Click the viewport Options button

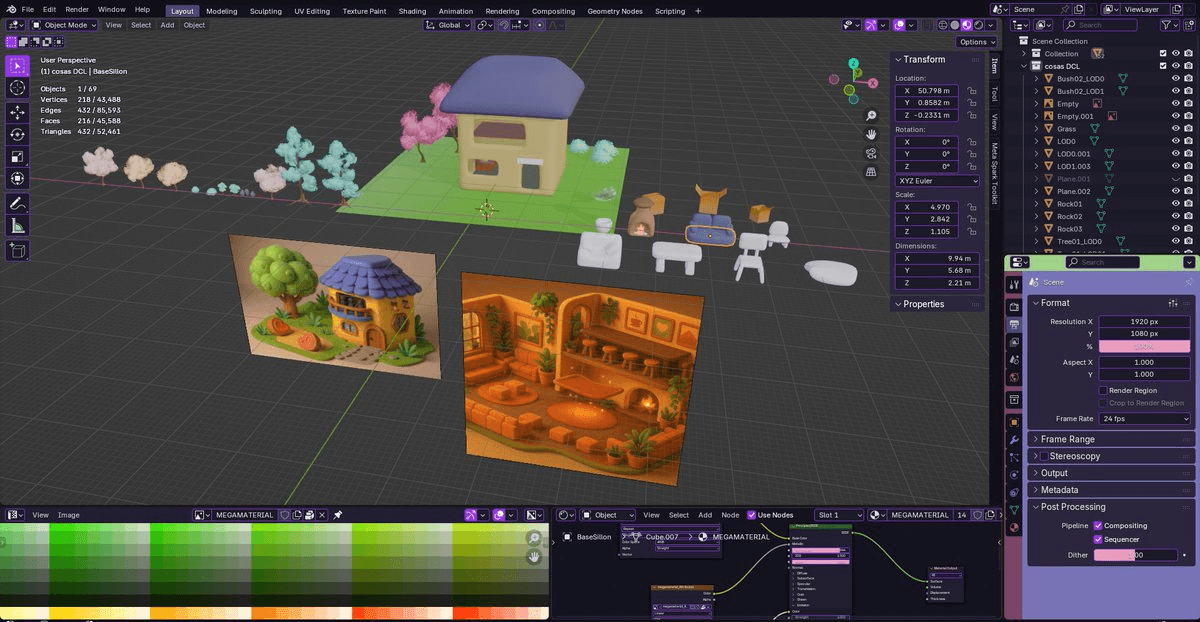pyautogui.click(x=976, y=42)
